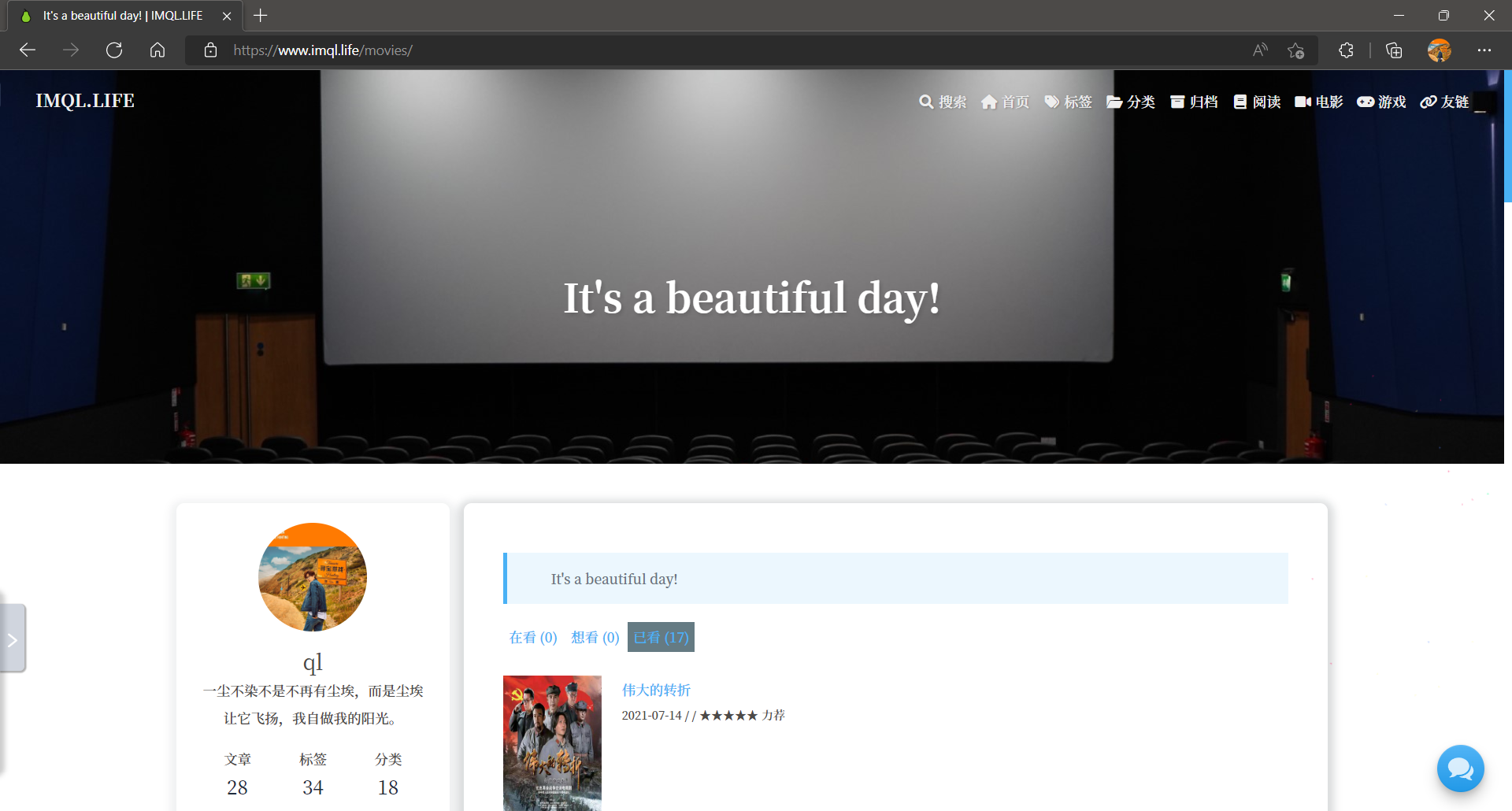Open the 搜索 search menu item
Viewport: 1512px width, 811px height.
[x=943, y=102]
